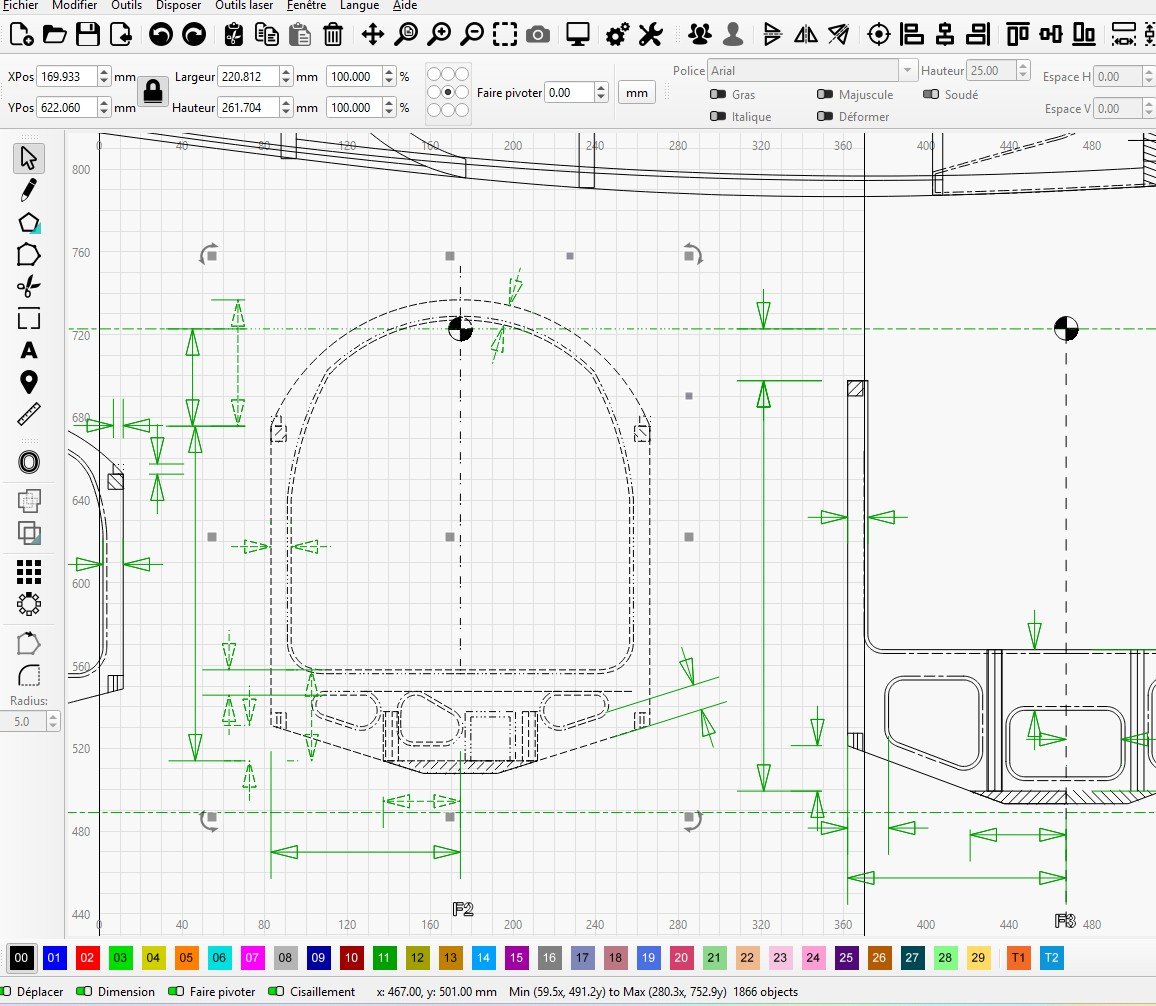Click the Measure ruler tool

(x=29, y=413)
